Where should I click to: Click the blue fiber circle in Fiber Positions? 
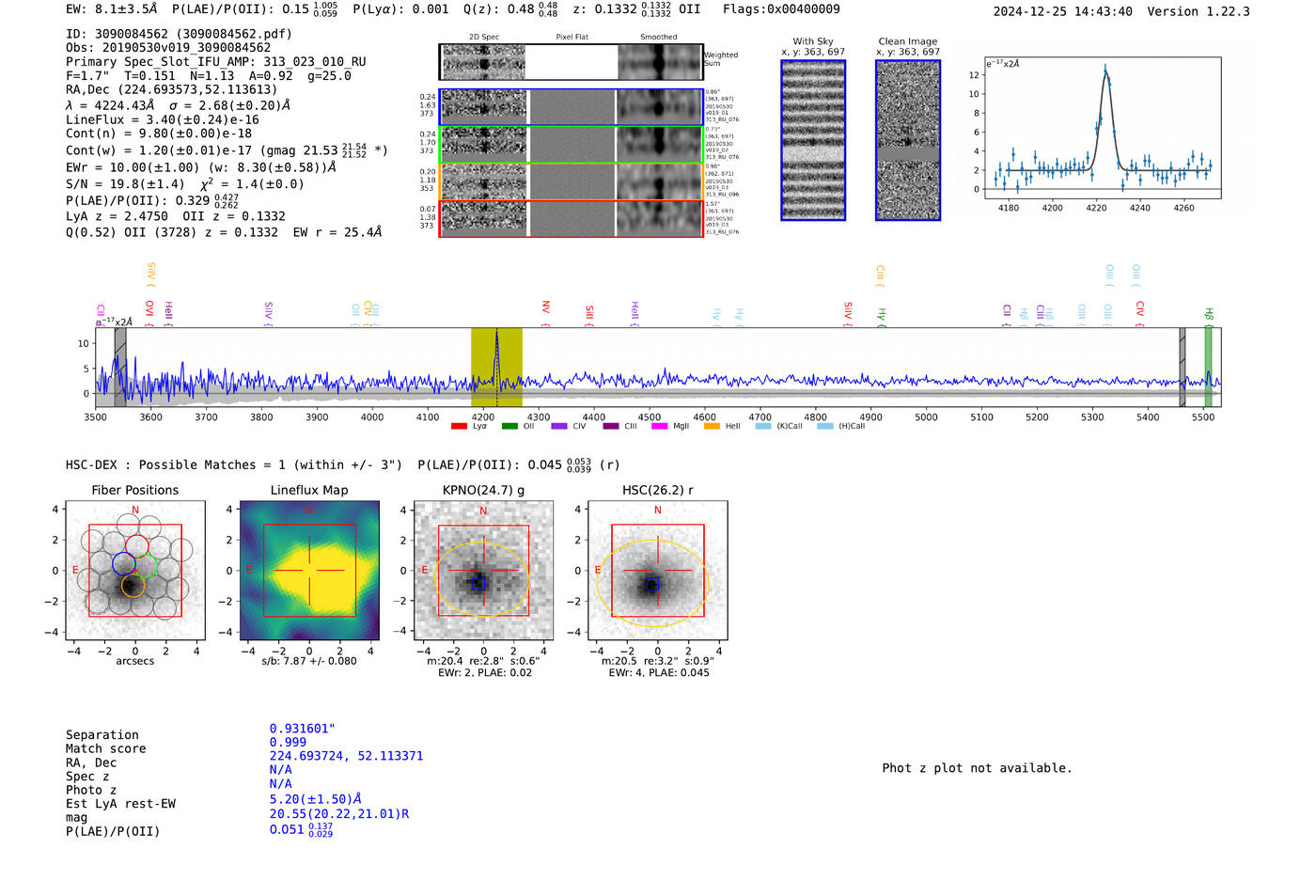pos(124,564)
